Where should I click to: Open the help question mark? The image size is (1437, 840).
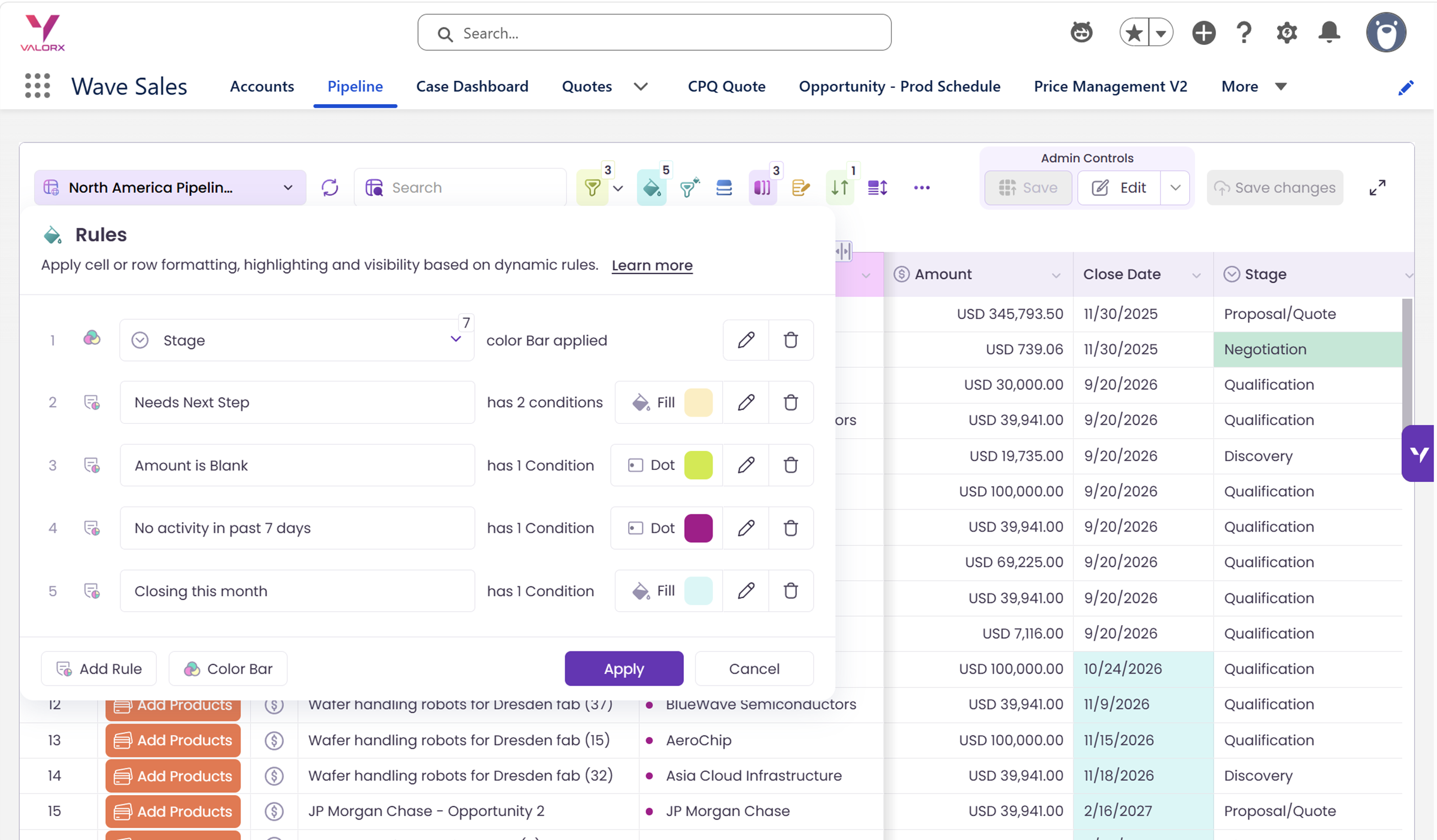click(1244, 32)
